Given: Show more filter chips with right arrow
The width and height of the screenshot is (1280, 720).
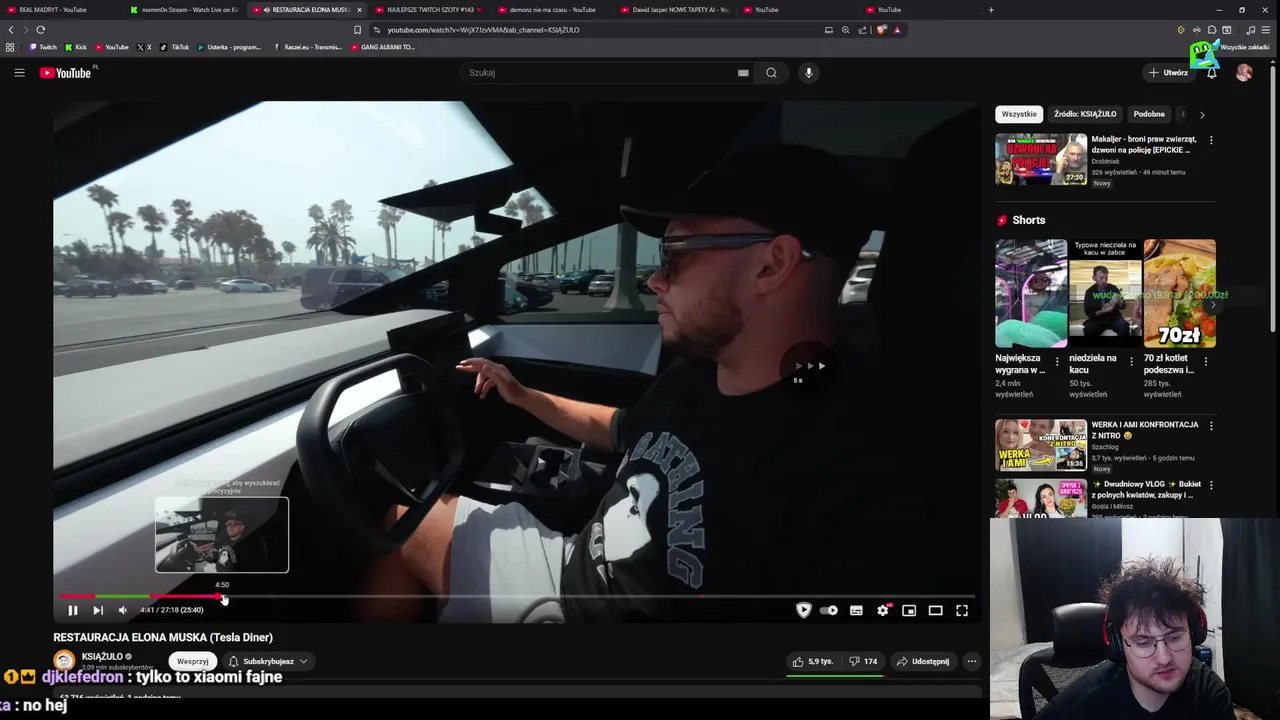Looking at the screenshot, I should coord(1202,114).
